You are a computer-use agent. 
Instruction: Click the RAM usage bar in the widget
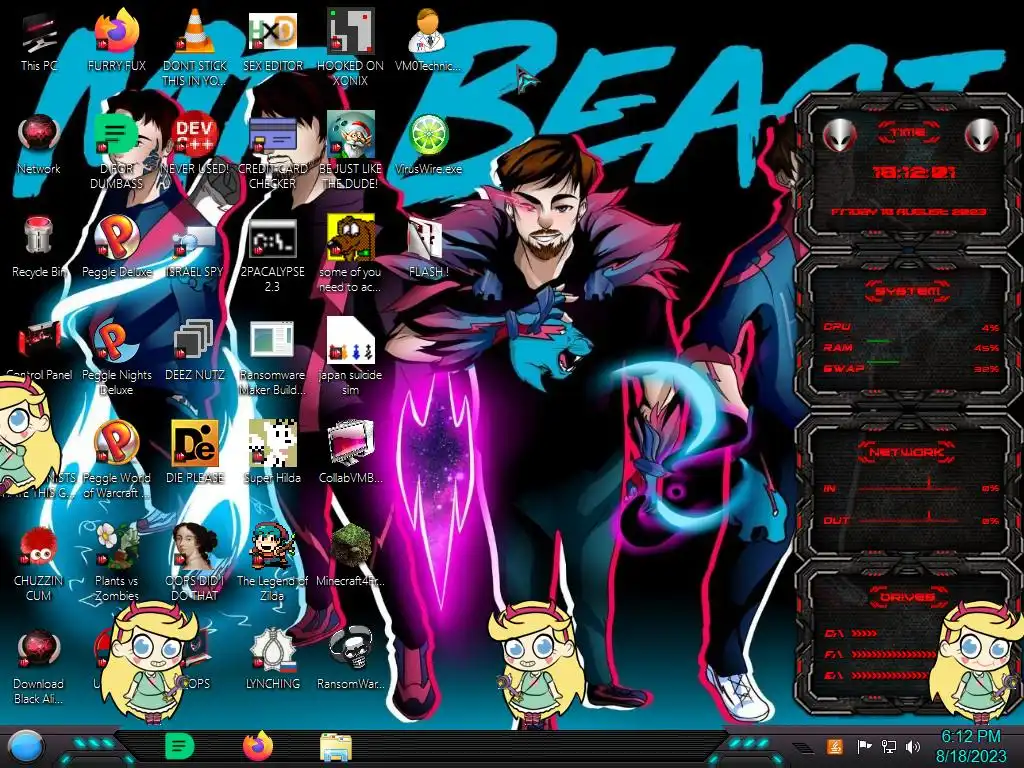point(878,341)
